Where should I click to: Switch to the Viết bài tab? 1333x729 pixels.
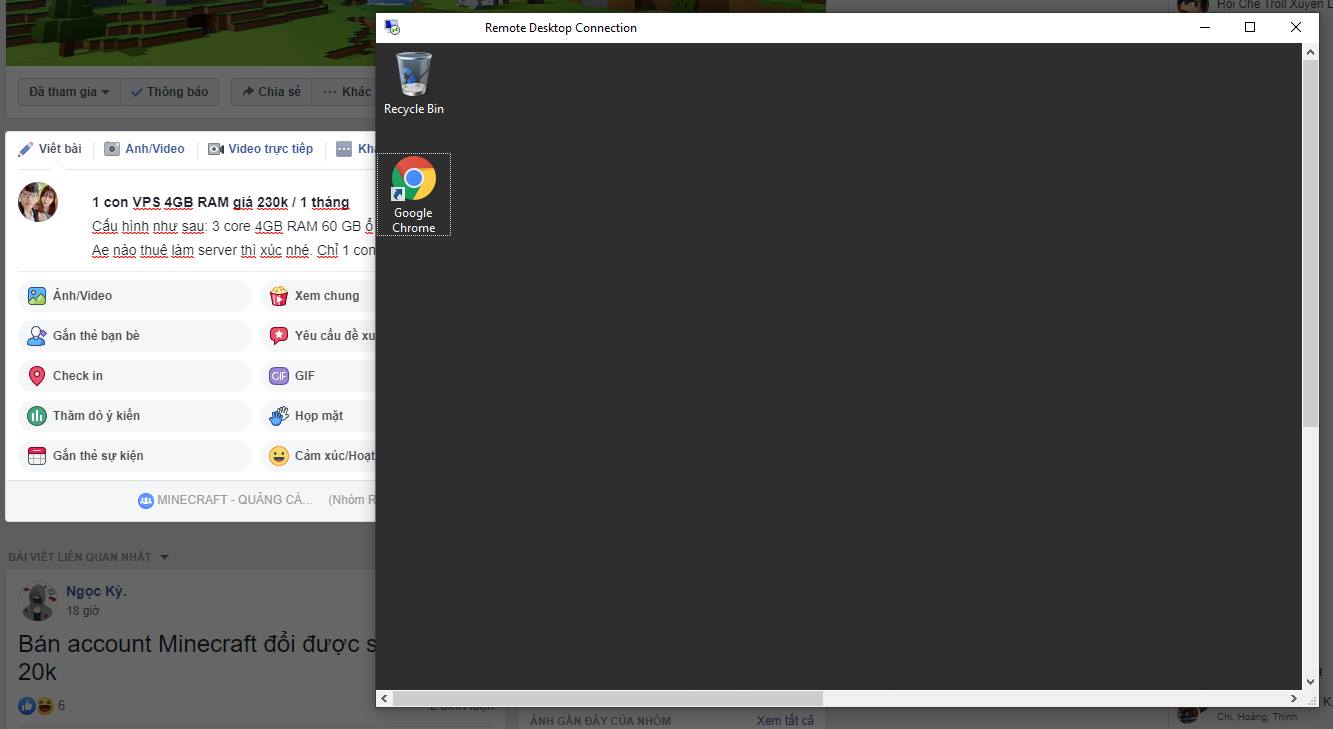click(x=50, y=149)
